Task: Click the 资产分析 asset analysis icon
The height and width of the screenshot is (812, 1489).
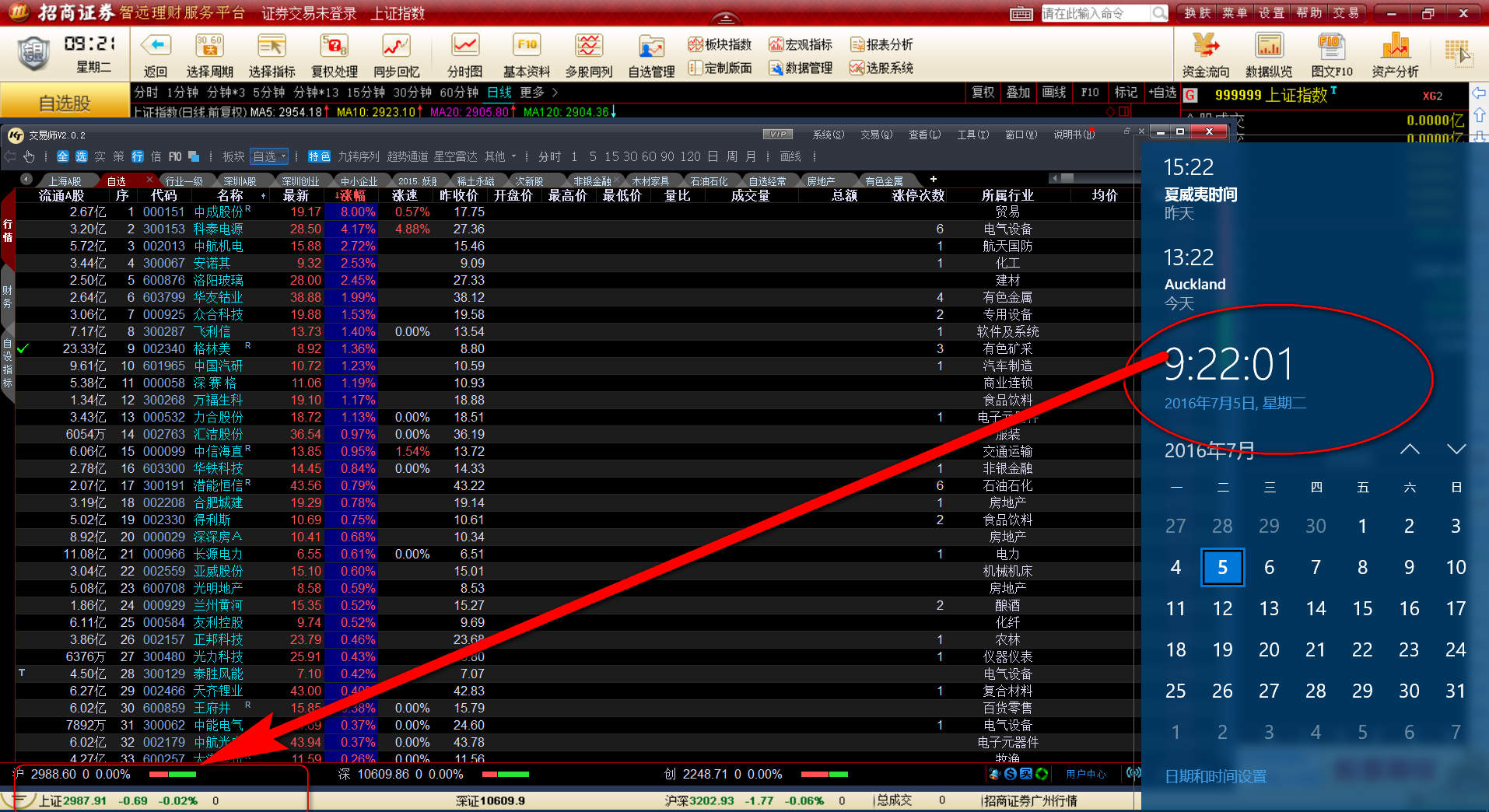Action: [1395, 46]
